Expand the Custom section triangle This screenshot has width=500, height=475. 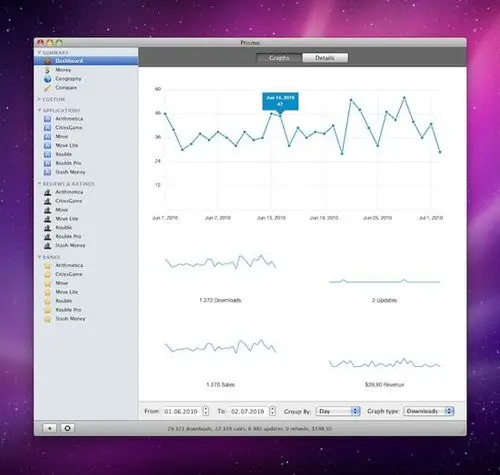point(39,99)
